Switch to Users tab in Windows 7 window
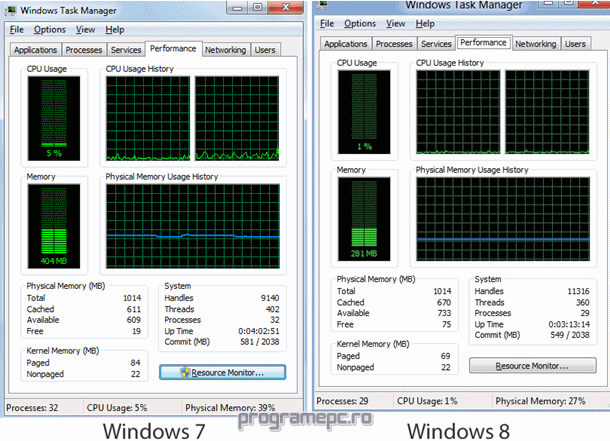Viewport: 610px width, 441px height. pos(265,50)
